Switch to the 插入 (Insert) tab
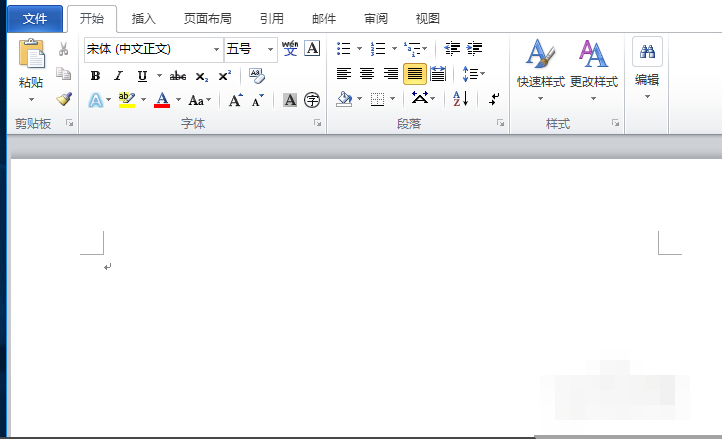 143,19
